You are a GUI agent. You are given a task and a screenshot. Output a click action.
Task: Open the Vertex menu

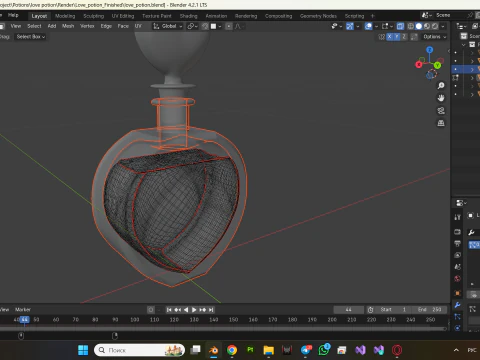(87, 26)
